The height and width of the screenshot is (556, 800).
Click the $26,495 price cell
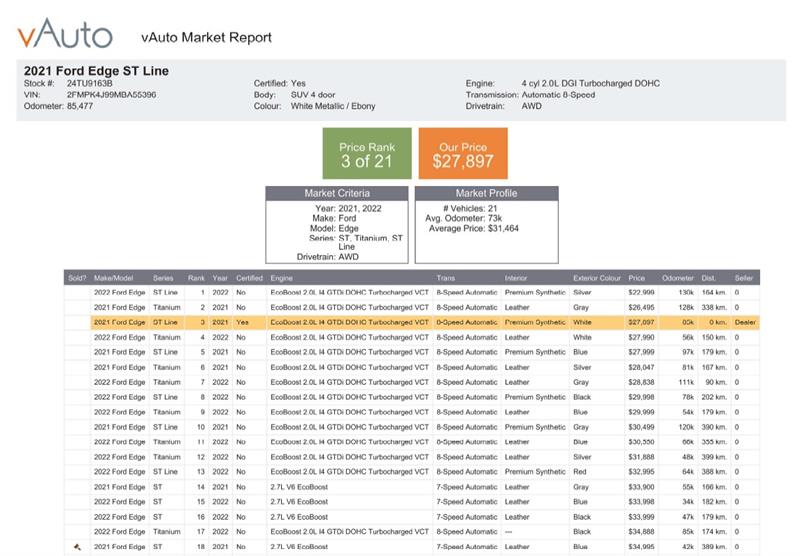(x=641, y=308)
